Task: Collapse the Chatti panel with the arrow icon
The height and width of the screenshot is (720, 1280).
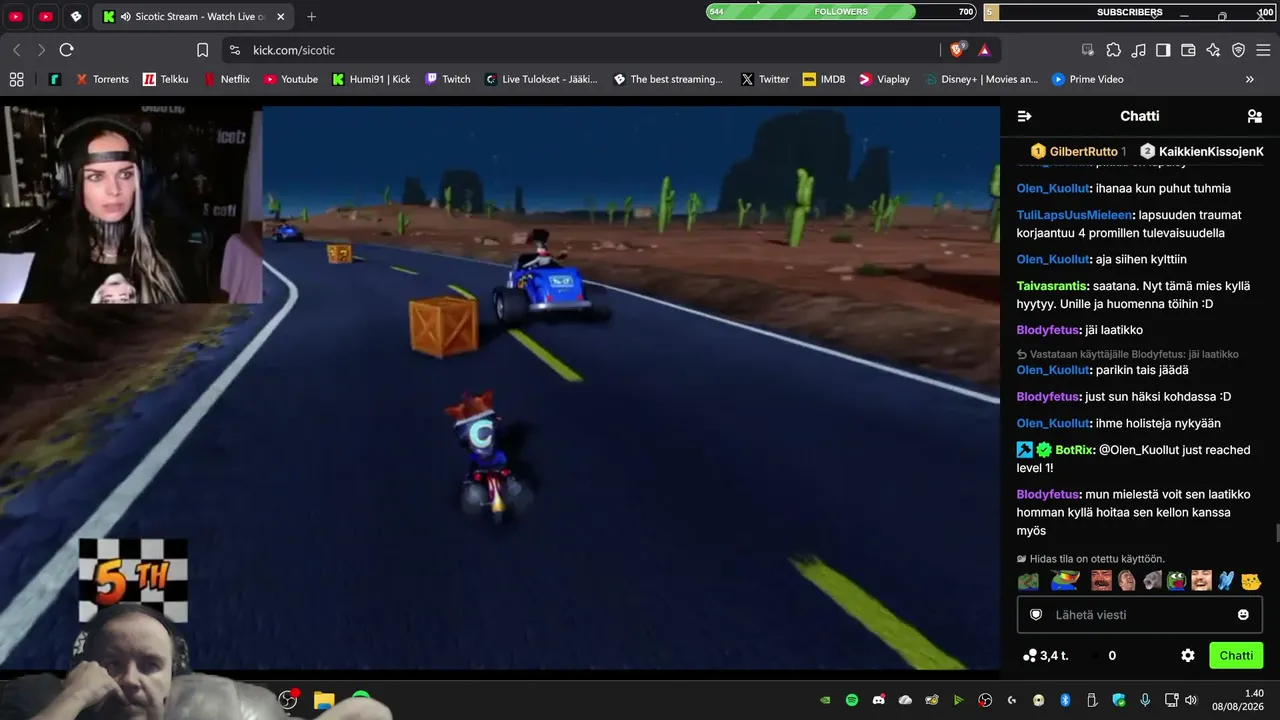Action: coord(1024,116)
